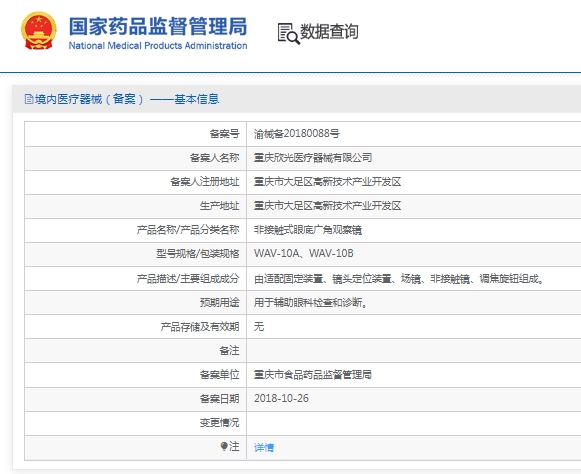
Task: Select 重庆欣光医疗器械有限公司 company name
Action: 313,158
